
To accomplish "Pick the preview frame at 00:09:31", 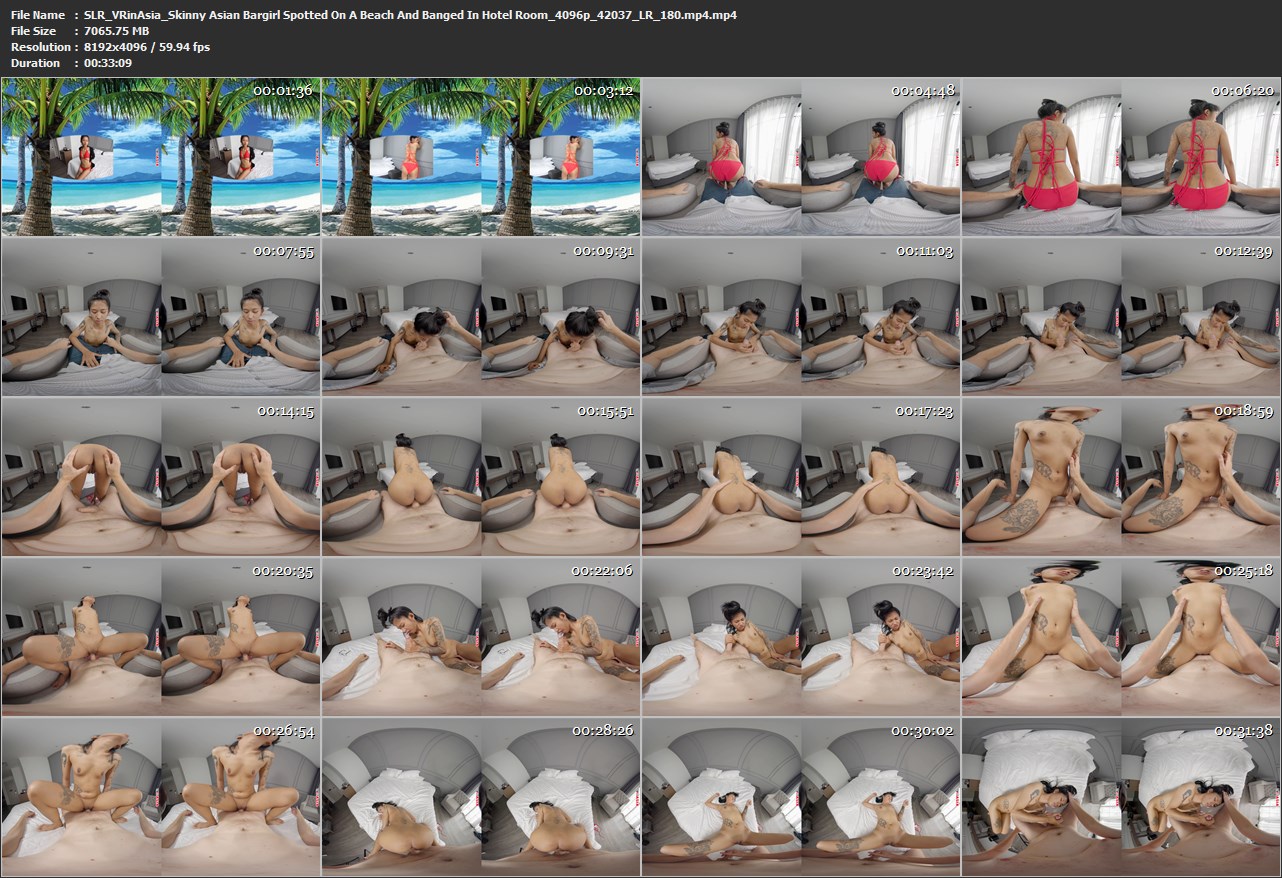I will (x=481, y=317).
